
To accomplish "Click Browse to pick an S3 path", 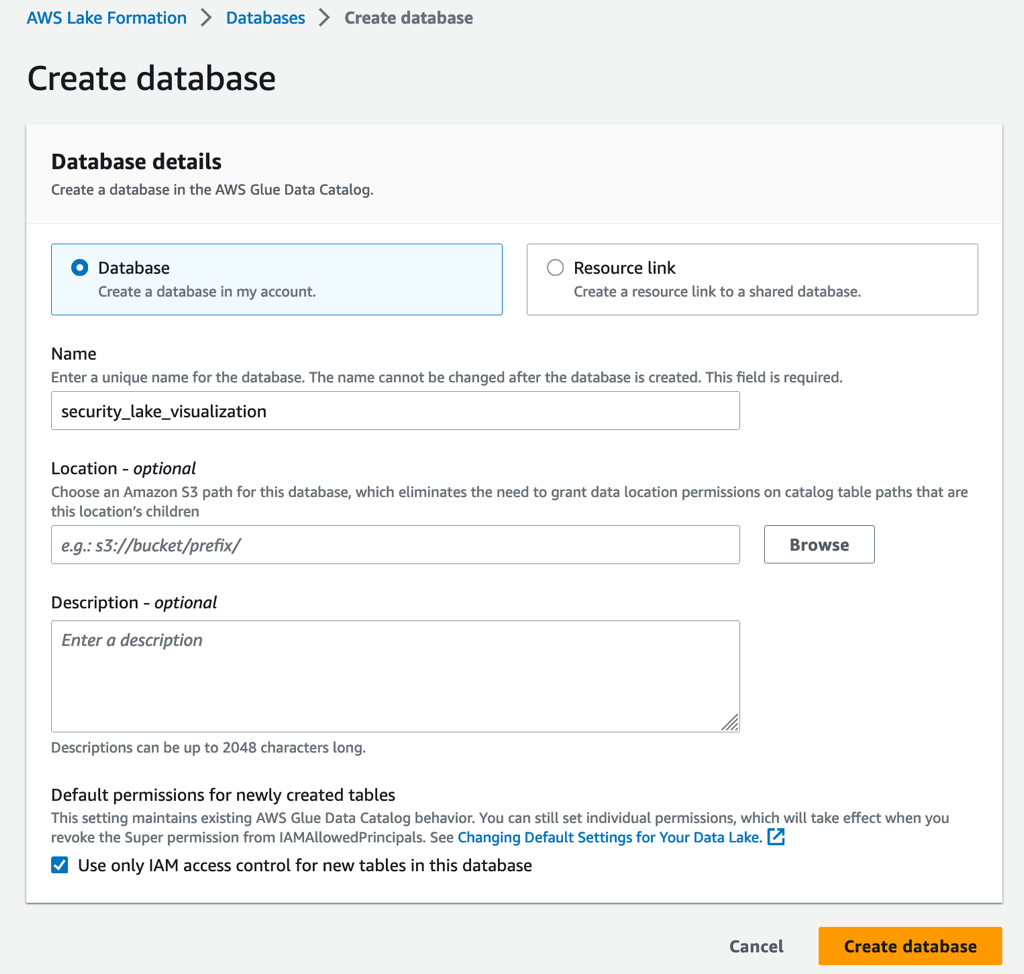I will (x=818, y=544).
